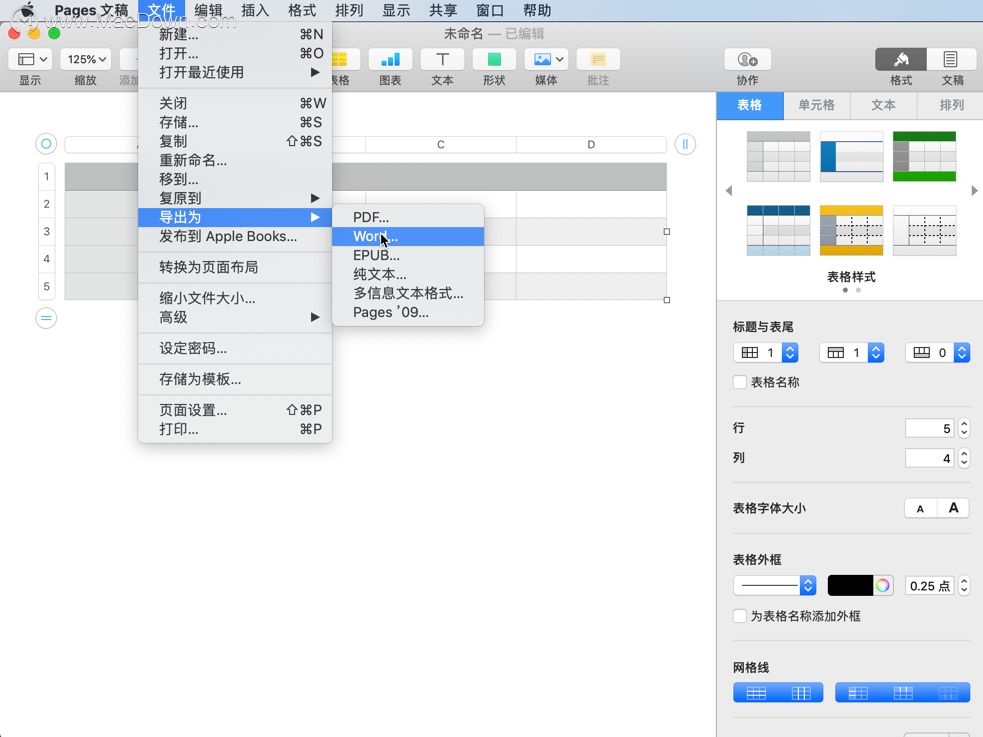Click the column count stepper for 列
Screen dimensions: 983x737
coord(964,458)
